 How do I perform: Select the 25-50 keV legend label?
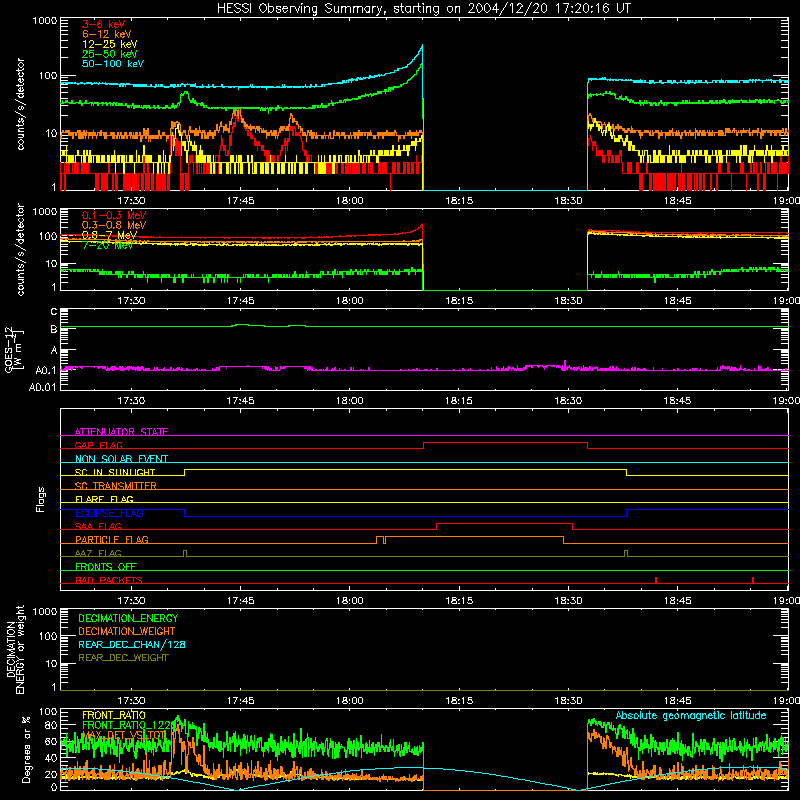pos(110,54)
